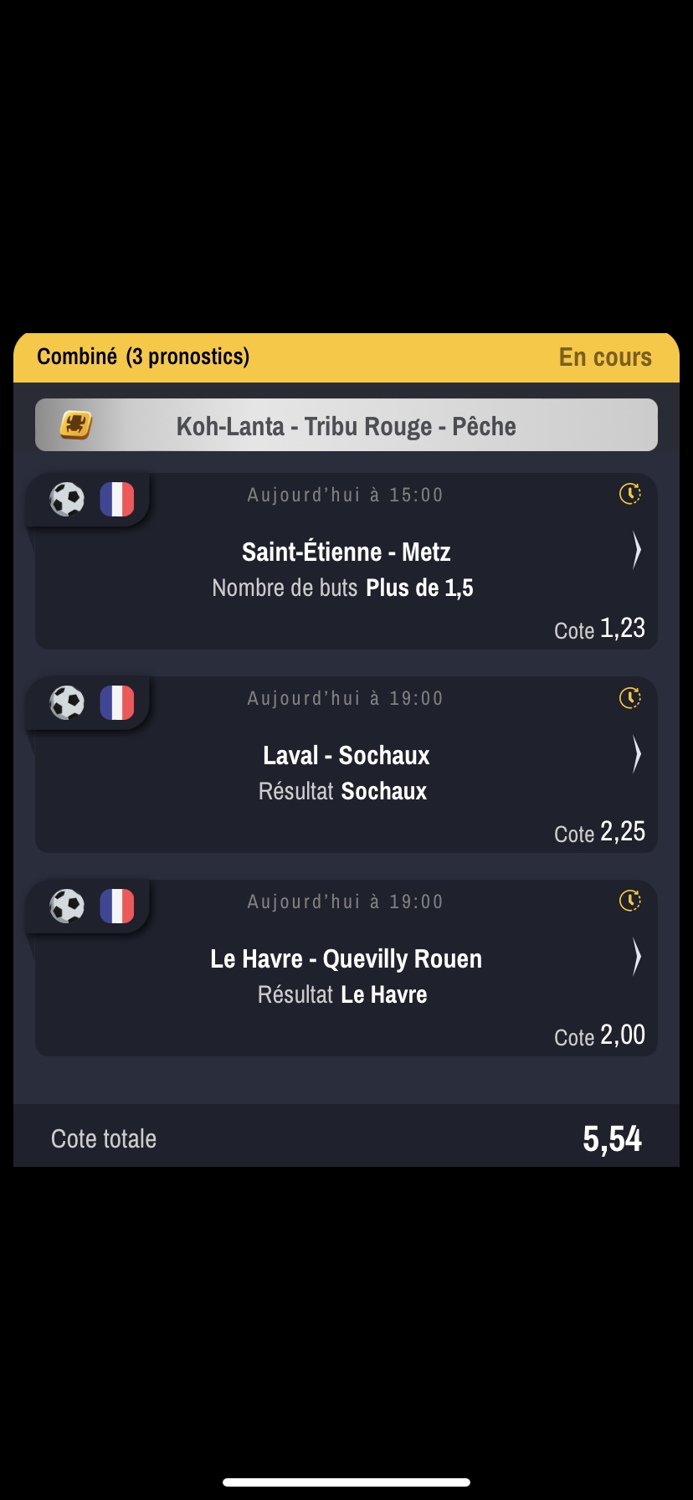
Task: Click the Koh-Lanta tribe badge icon
Action: [76, 425]
